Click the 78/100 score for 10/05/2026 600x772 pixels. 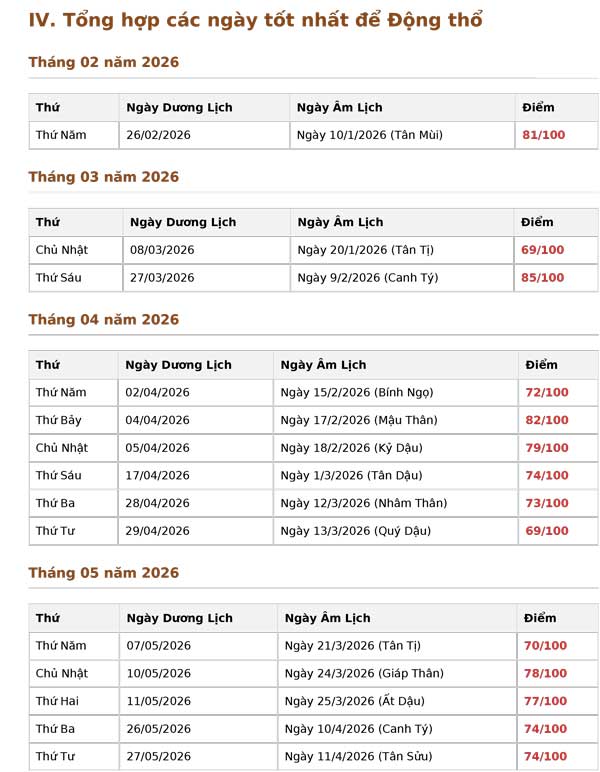pos(545,674)
